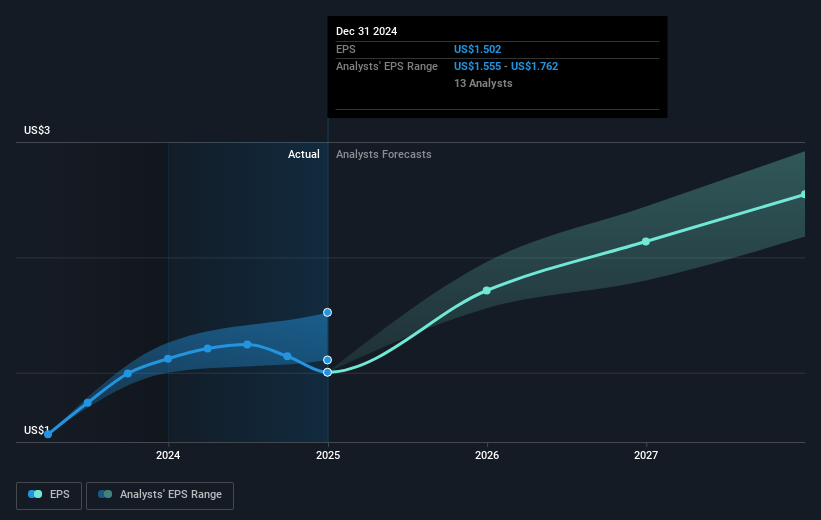Select the first EPS point near US$1

tap(48, 434)
